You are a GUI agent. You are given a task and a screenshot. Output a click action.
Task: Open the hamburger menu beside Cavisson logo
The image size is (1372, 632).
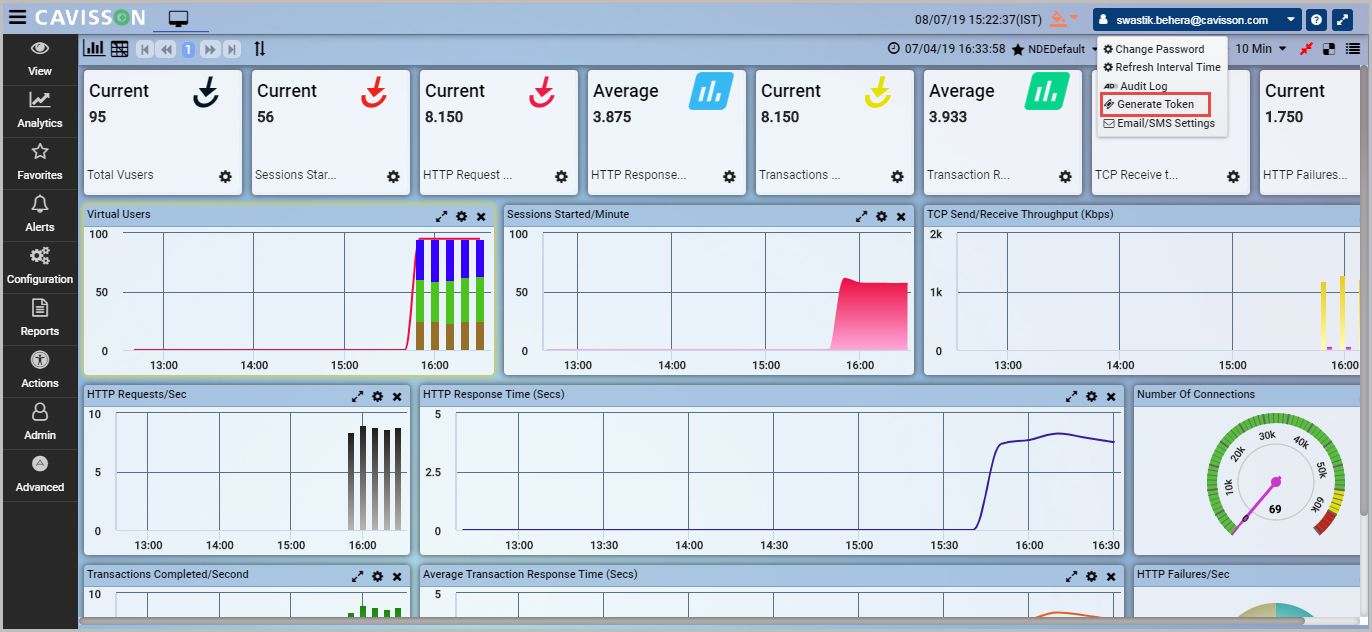pos(17,18)
